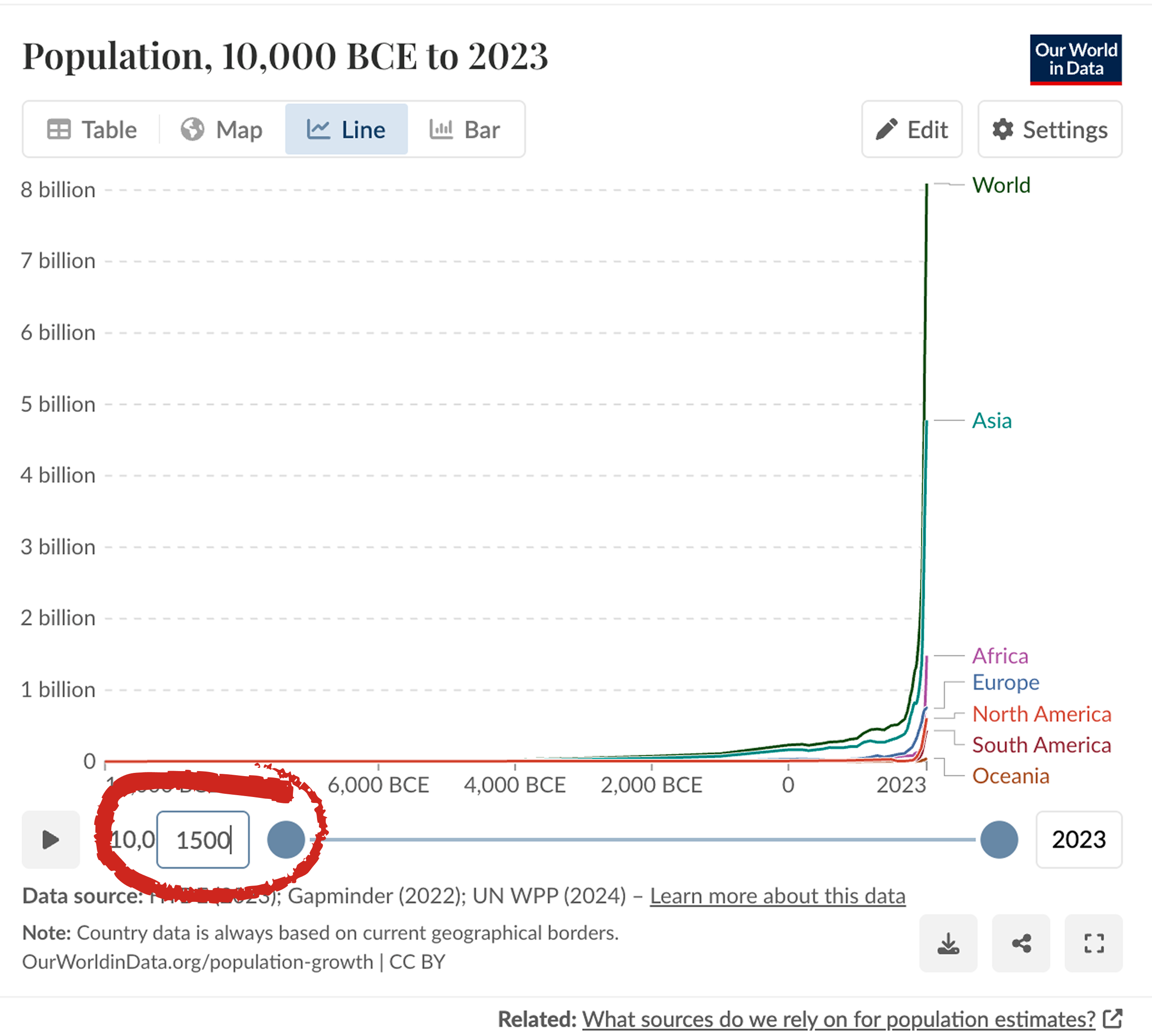Switch to the Map view tab
1152x1036 pixels.
(222, 129)
